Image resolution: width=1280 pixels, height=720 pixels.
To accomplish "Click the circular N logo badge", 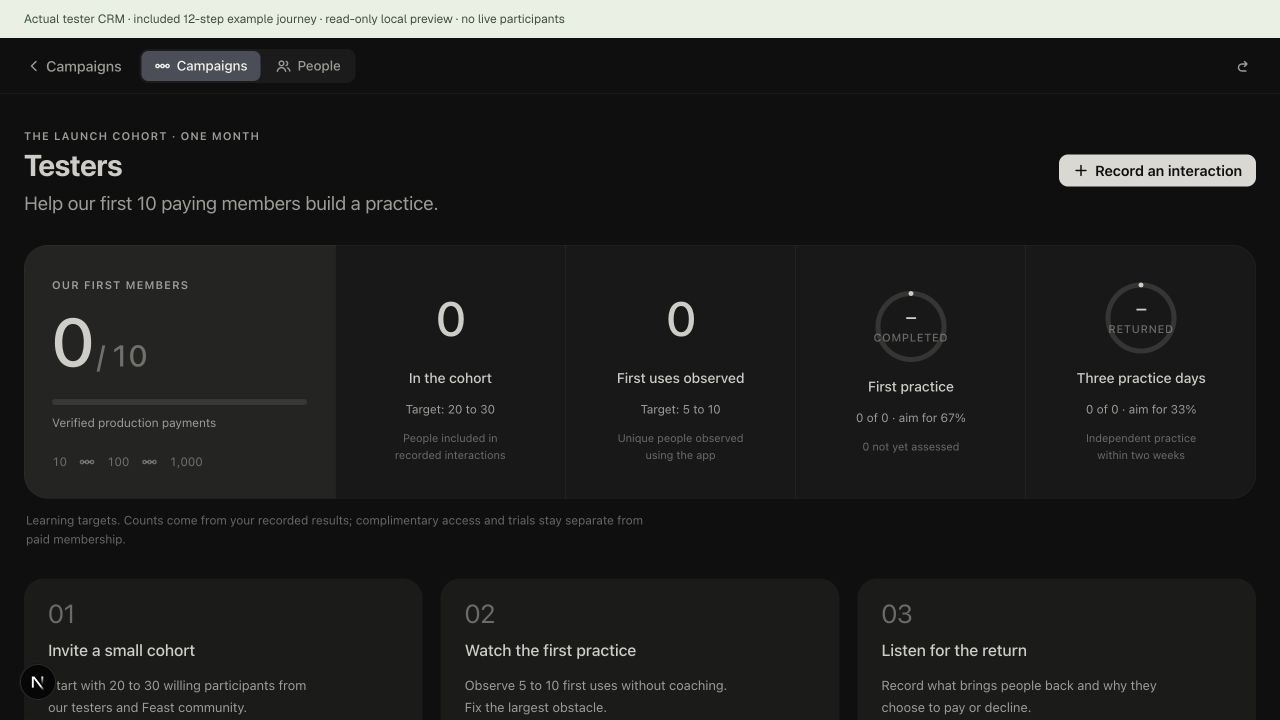I will [x=38, y=682].
